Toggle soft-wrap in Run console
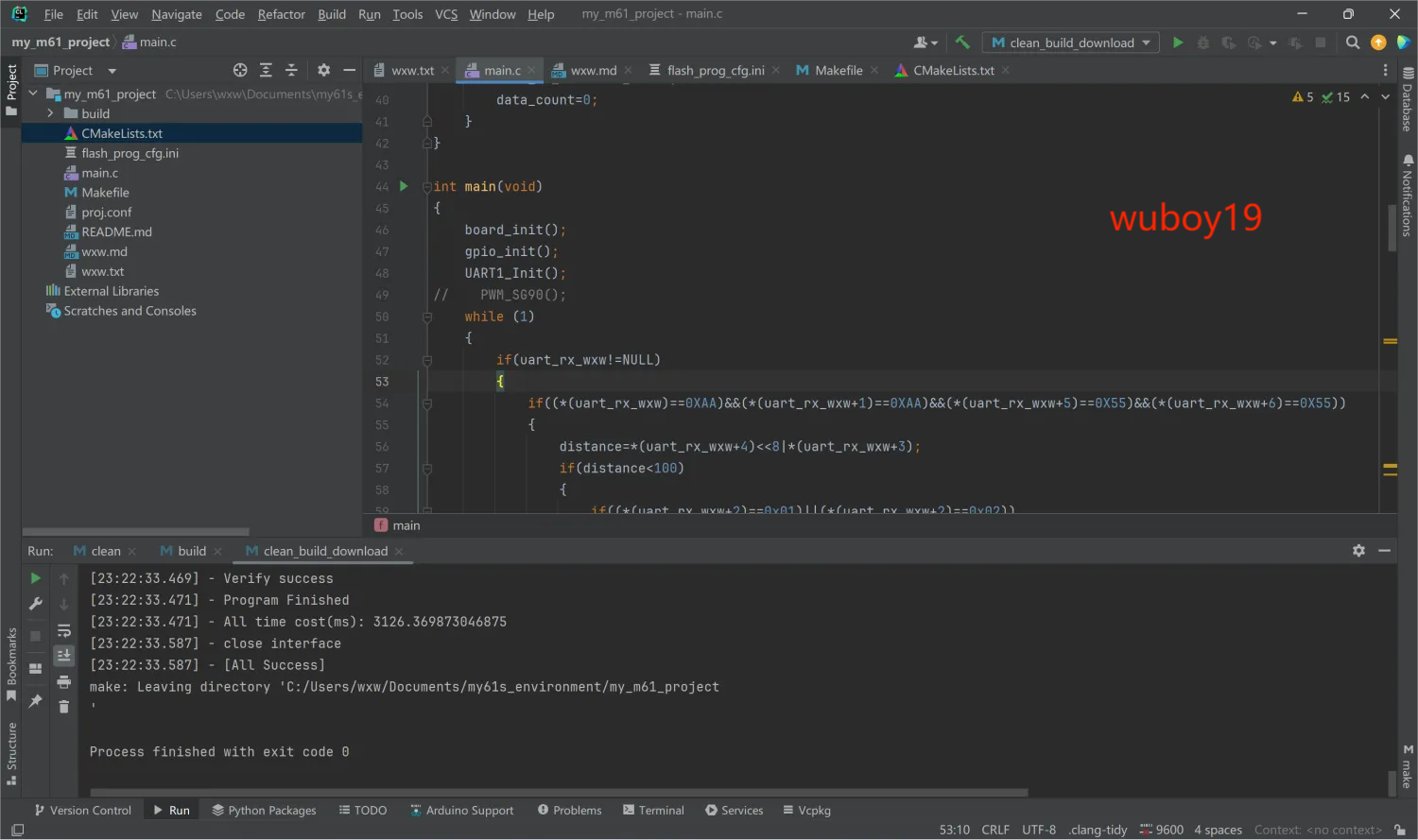1418x840 pixels. [64, 630]
